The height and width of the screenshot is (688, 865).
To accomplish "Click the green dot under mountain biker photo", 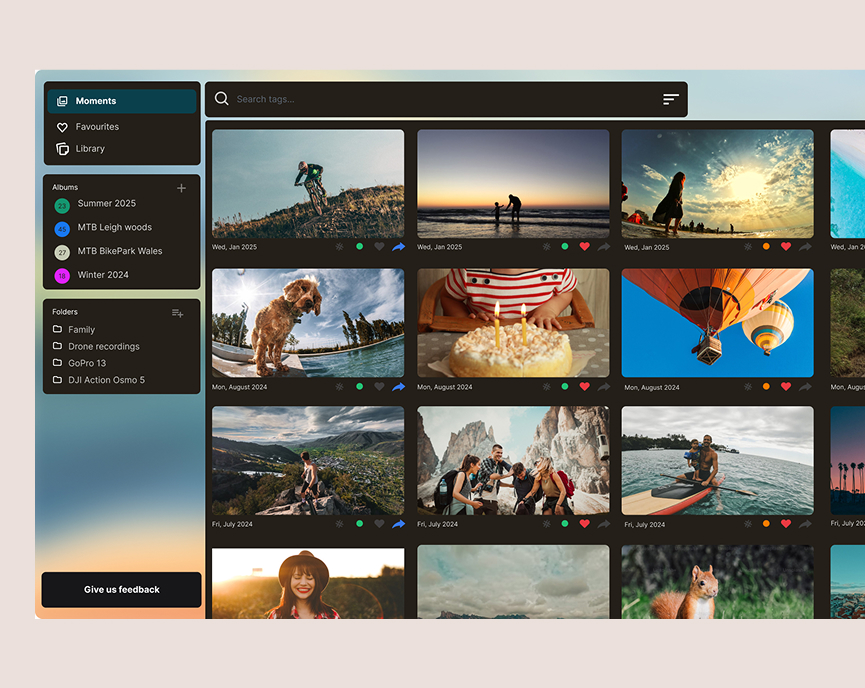I will pos(360,247).
